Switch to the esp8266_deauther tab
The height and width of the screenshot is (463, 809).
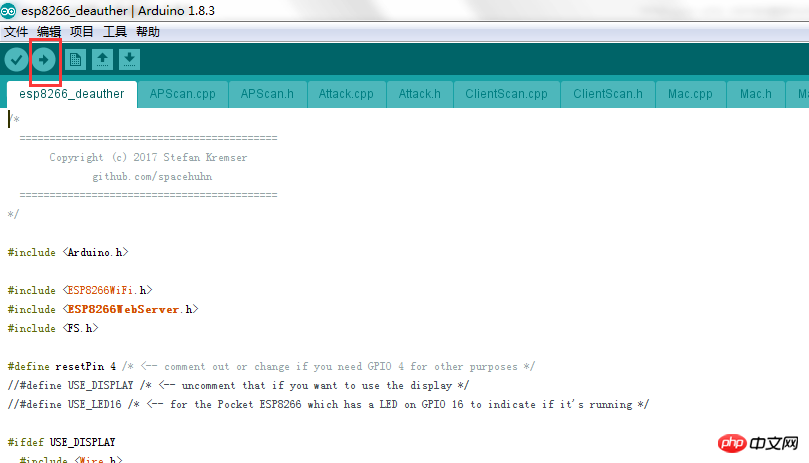coord(72,94)
